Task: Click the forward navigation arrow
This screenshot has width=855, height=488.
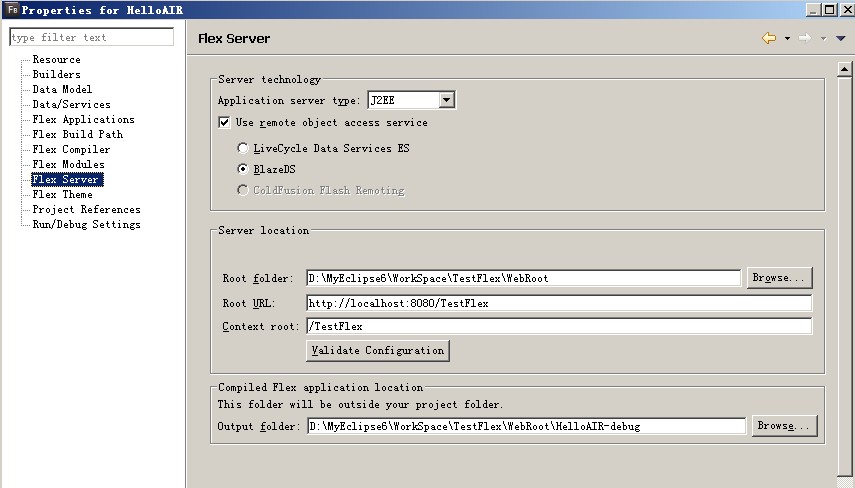Action: coord(804,38)
